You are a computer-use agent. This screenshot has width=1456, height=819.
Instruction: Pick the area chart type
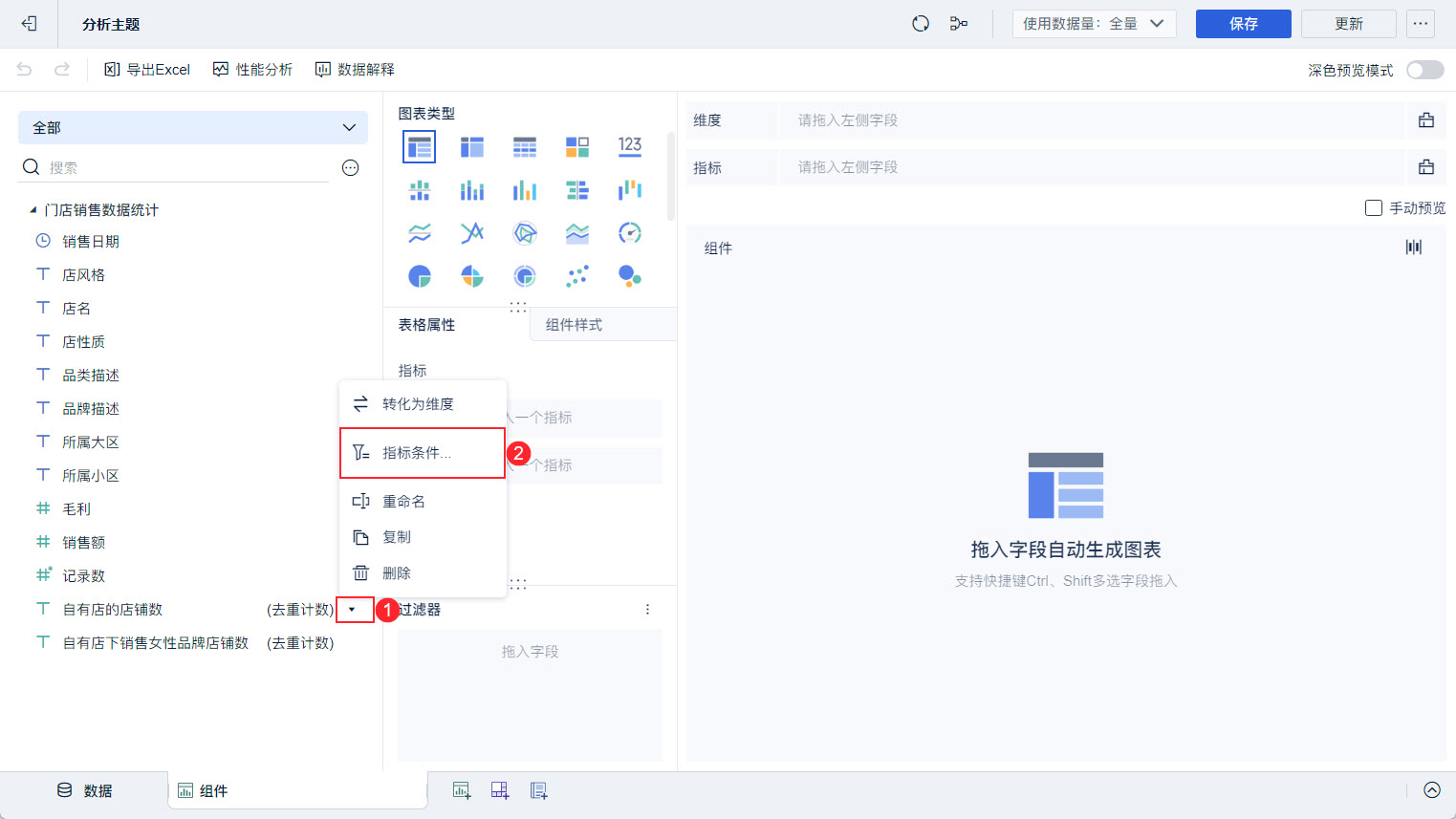pos(577,233)
